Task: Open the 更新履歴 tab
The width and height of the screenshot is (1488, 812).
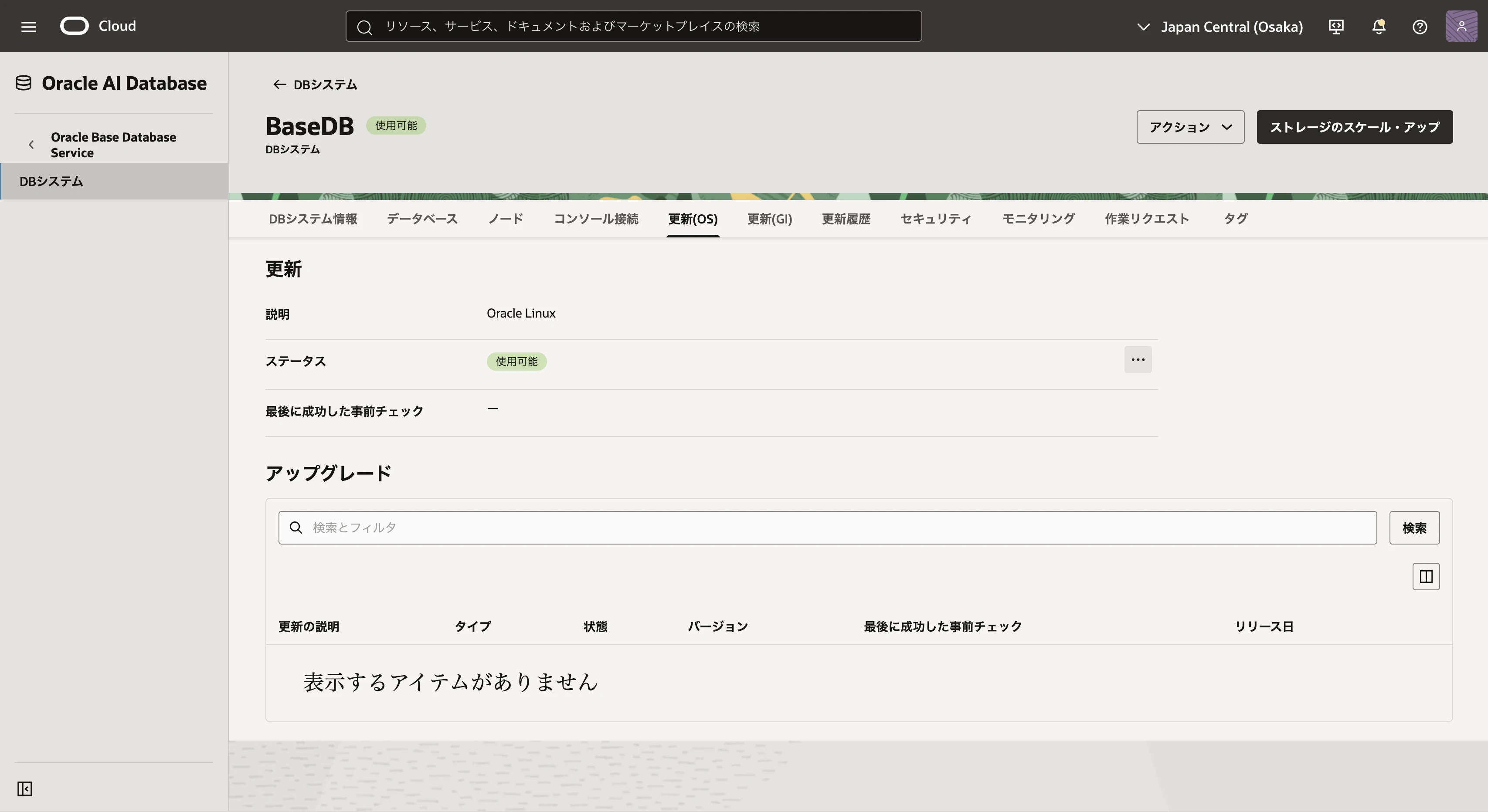Action: [846, 219]
